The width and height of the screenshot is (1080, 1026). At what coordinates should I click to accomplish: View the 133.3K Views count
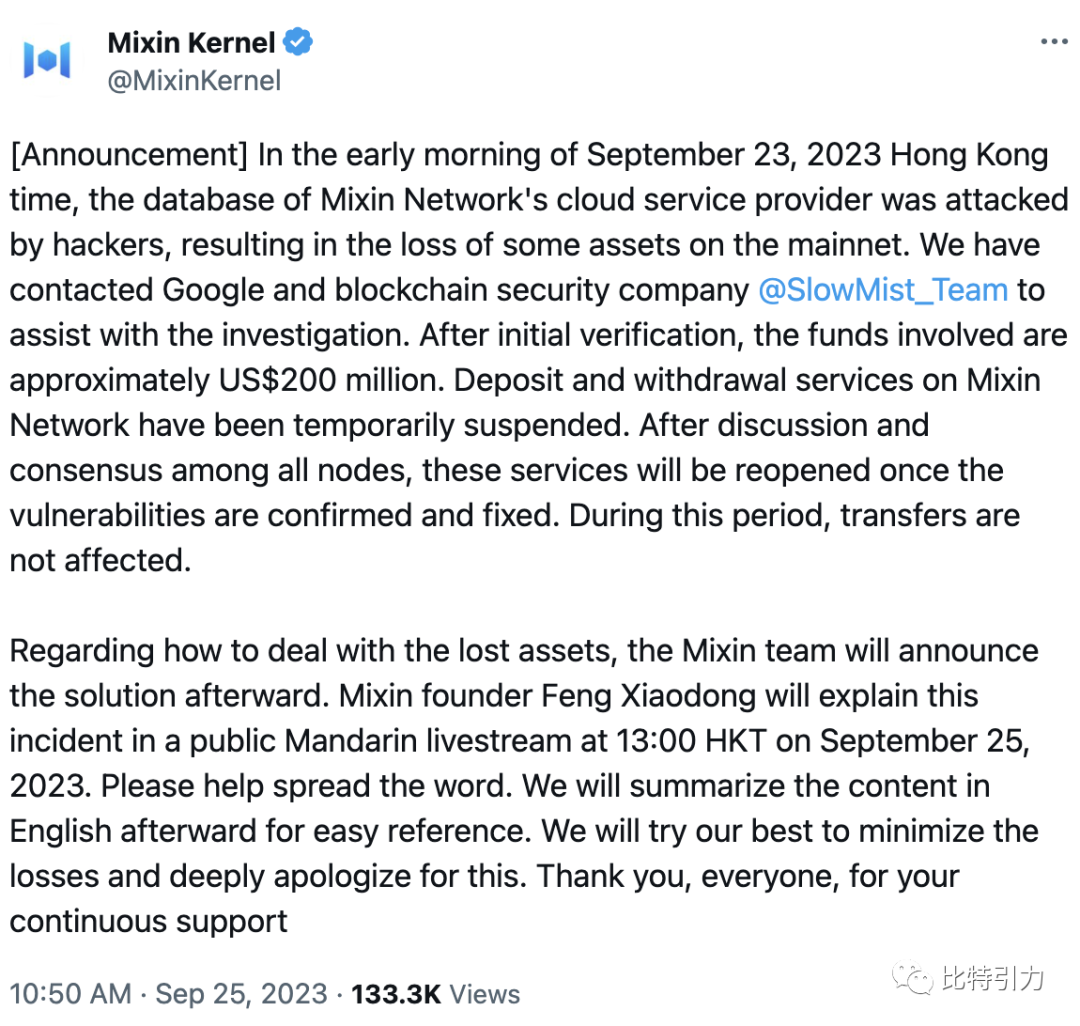[435, 994]
